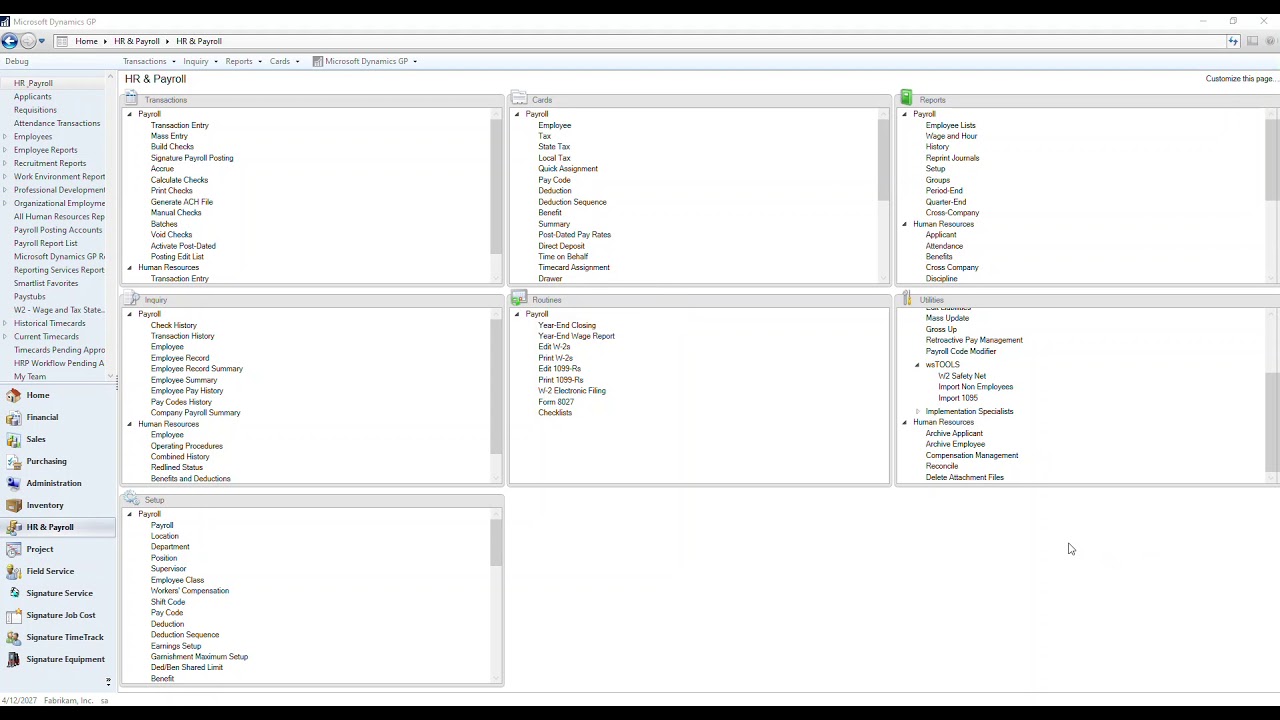Open the Project module icon

coord(13,549)
